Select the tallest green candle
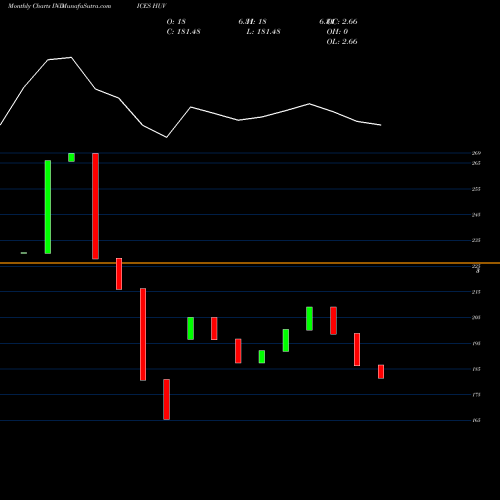Image resolution: width=500 pixels, height=500 pixels. coord(48,207)
